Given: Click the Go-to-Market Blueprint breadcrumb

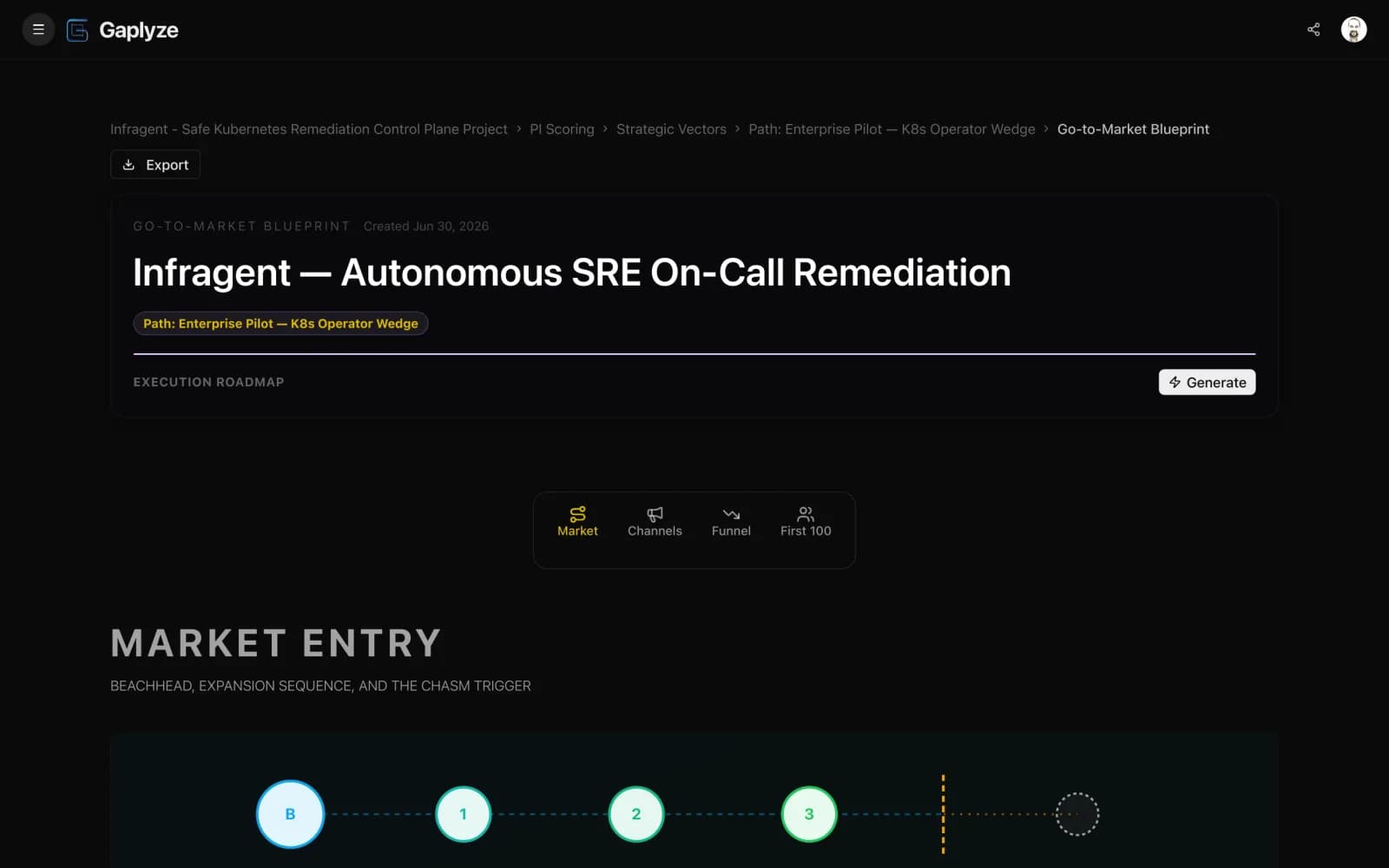Looking at the screenshot, I should tap(1133, 129).
